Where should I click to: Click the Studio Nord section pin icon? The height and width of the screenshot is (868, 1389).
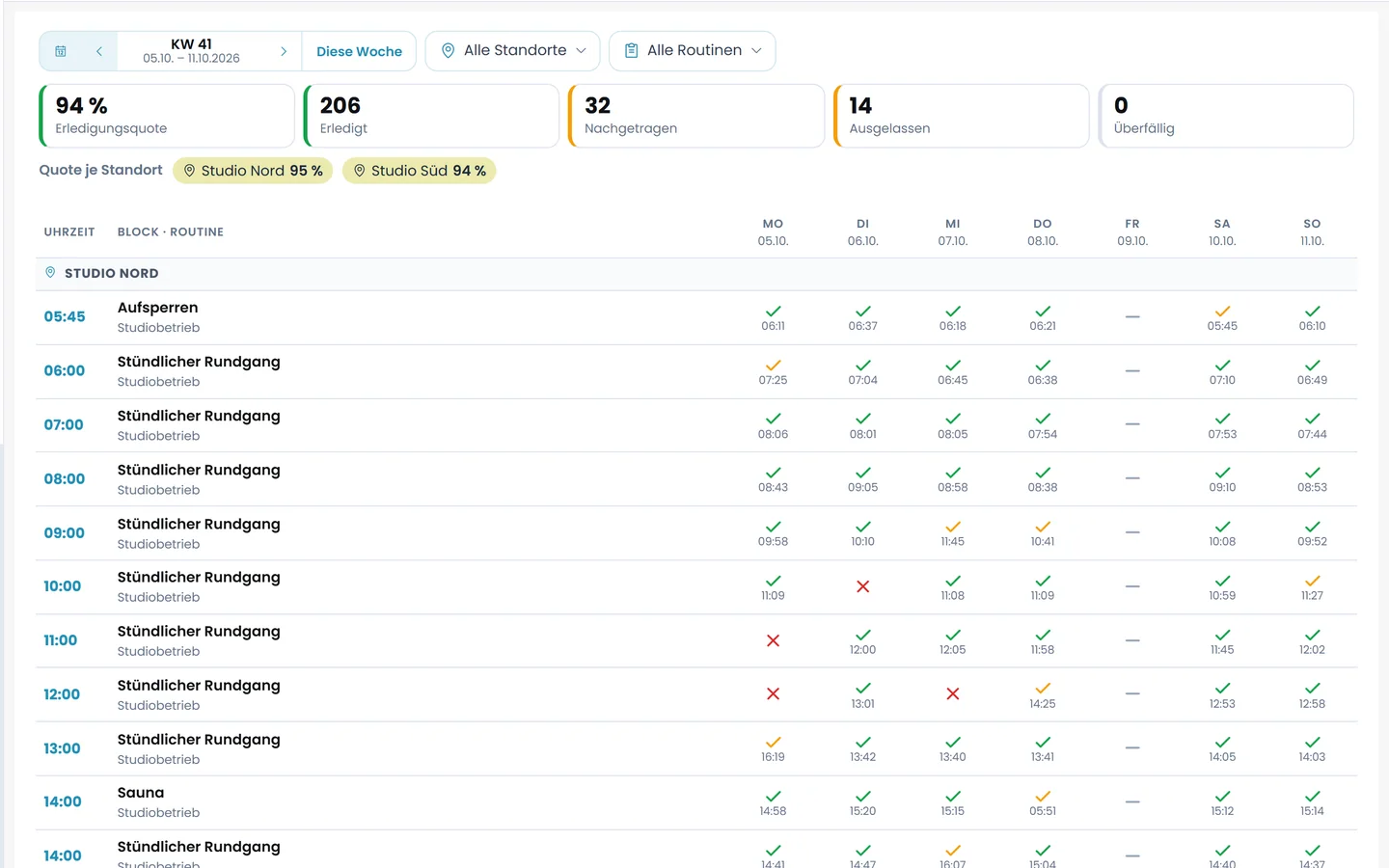click(50, 273)
